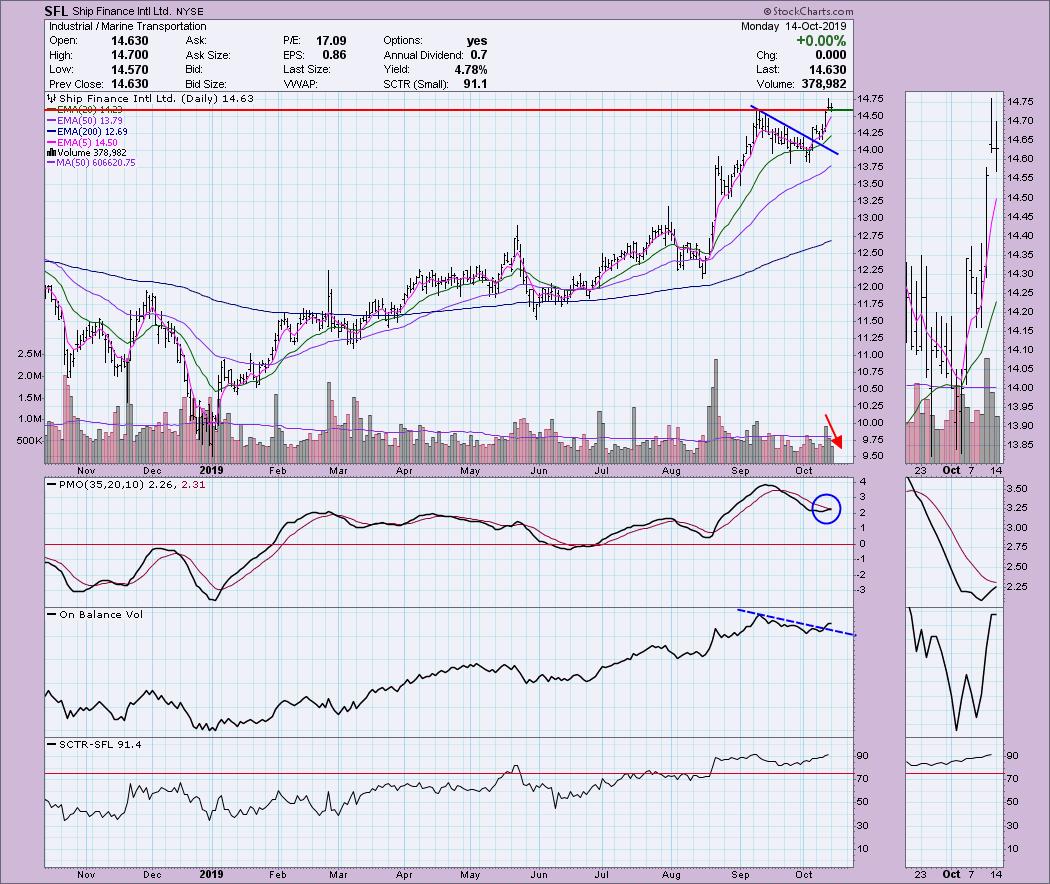Select the VWAP: label

click(x=300, y=84)
